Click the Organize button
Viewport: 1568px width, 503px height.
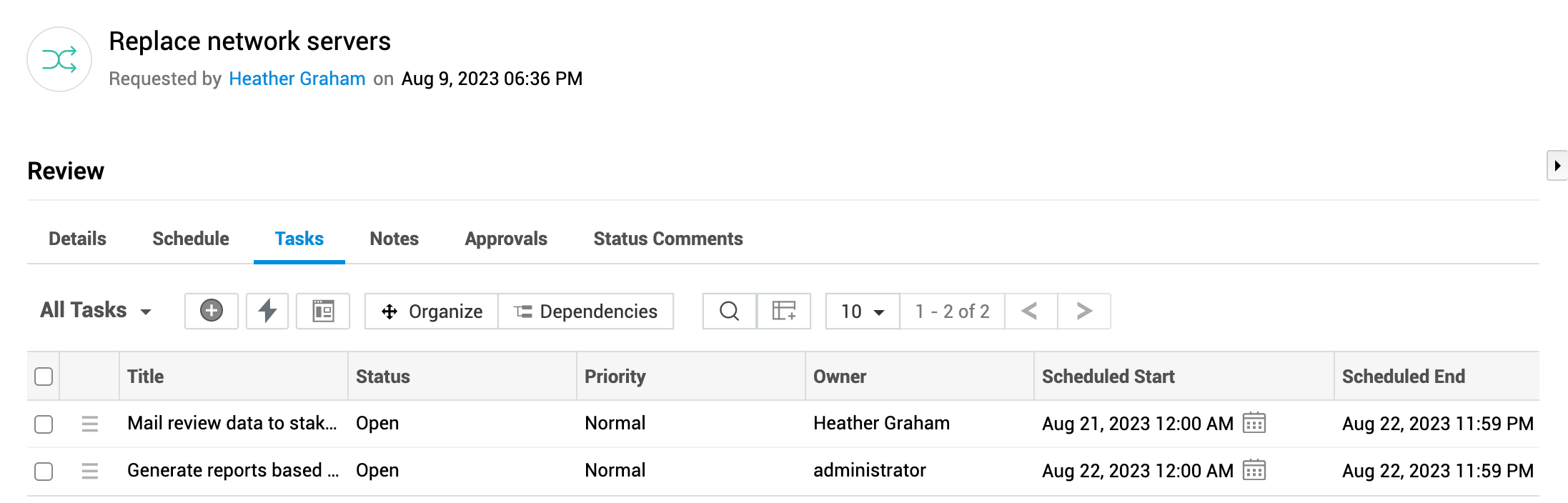point(432,311)
